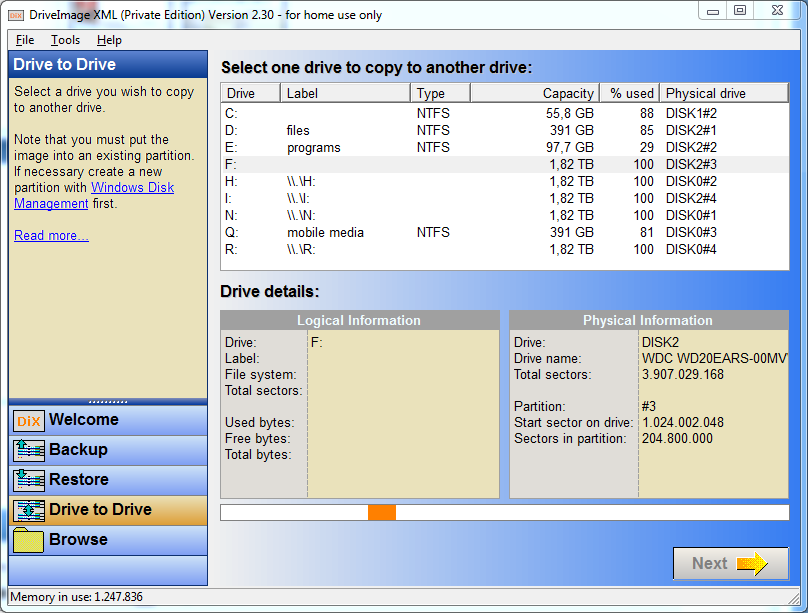Click the 97,7 GB capacity cell
The image size is (808, 613).
(570, 147)
